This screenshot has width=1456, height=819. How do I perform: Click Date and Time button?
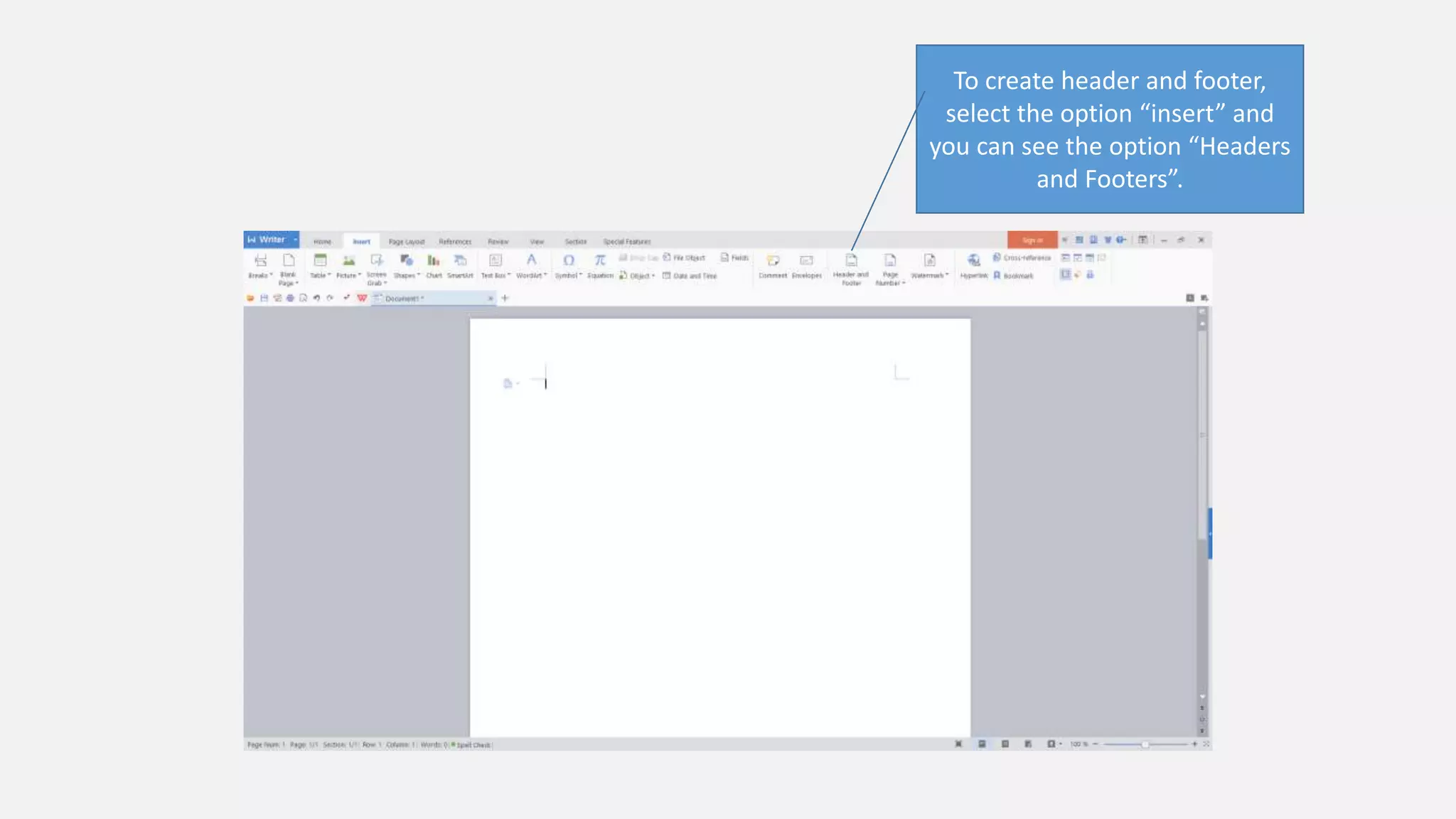(x=690, y=276)
